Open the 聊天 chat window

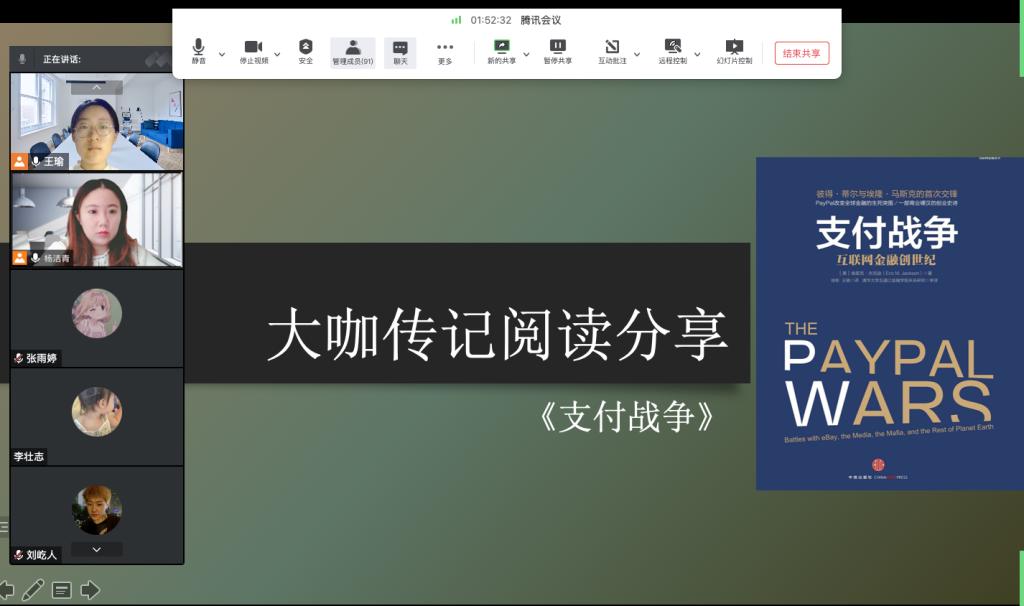[400, 52]
